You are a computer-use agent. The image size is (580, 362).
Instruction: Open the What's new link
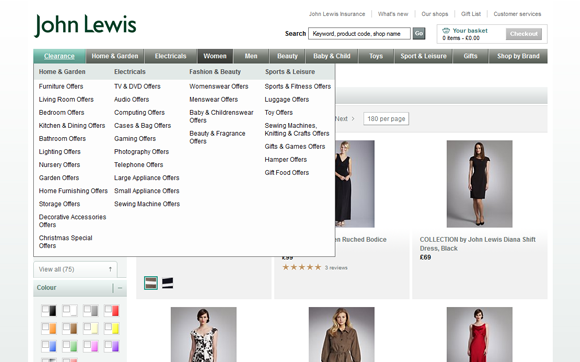393,14
